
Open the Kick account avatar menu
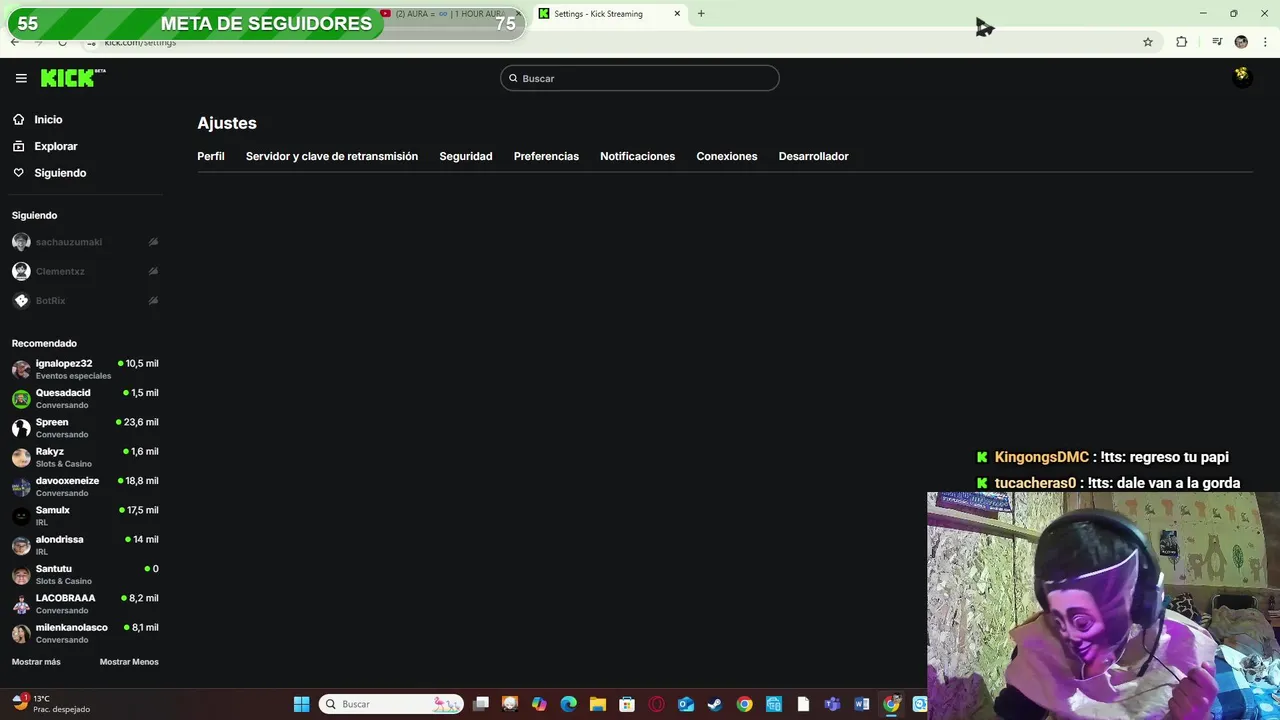[1241, 75]
